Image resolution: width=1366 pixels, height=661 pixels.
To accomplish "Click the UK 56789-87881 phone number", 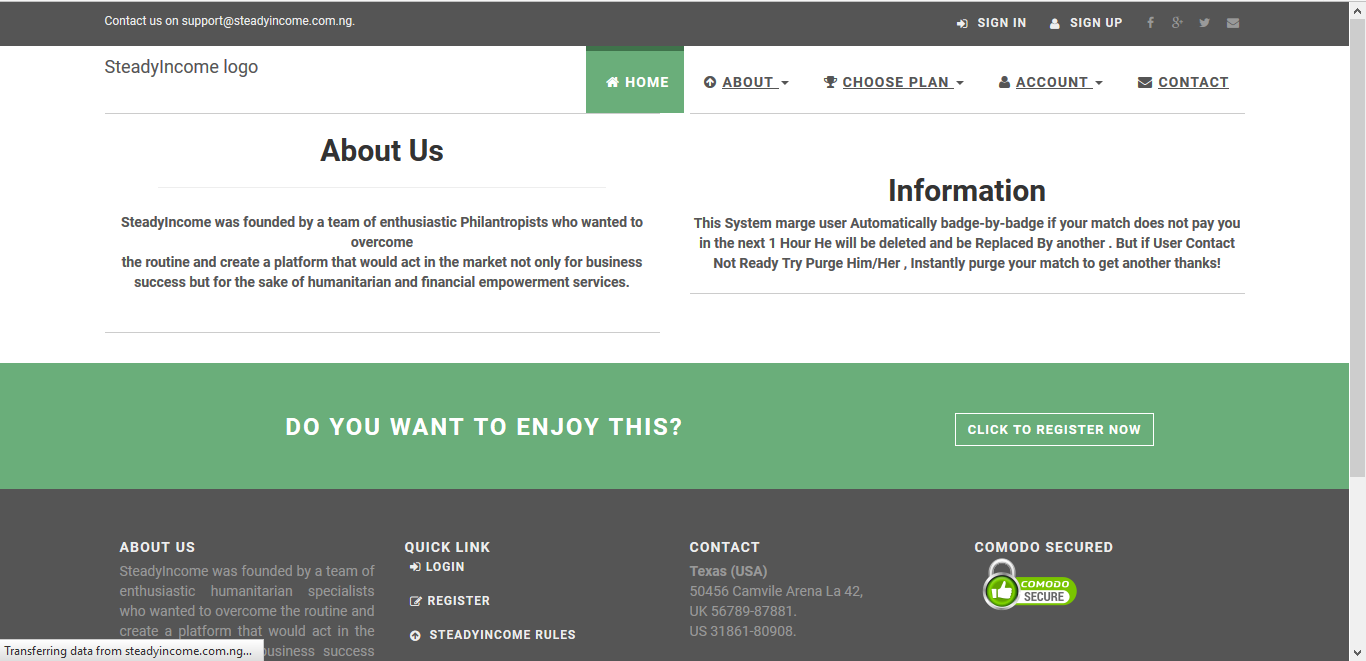I will click(x=743, y=611).
